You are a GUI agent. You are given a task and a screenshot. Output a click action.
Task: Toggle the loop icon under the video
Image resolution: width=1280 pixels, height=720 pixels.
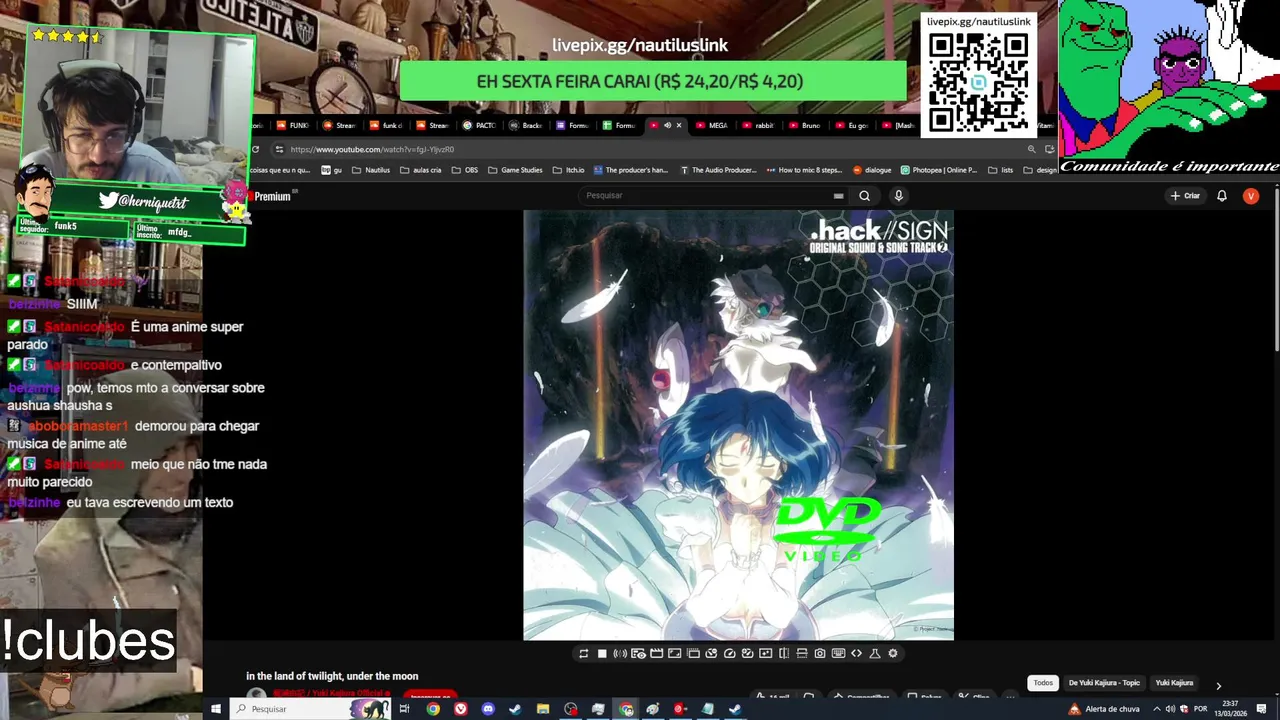click(x=583, y=653)
